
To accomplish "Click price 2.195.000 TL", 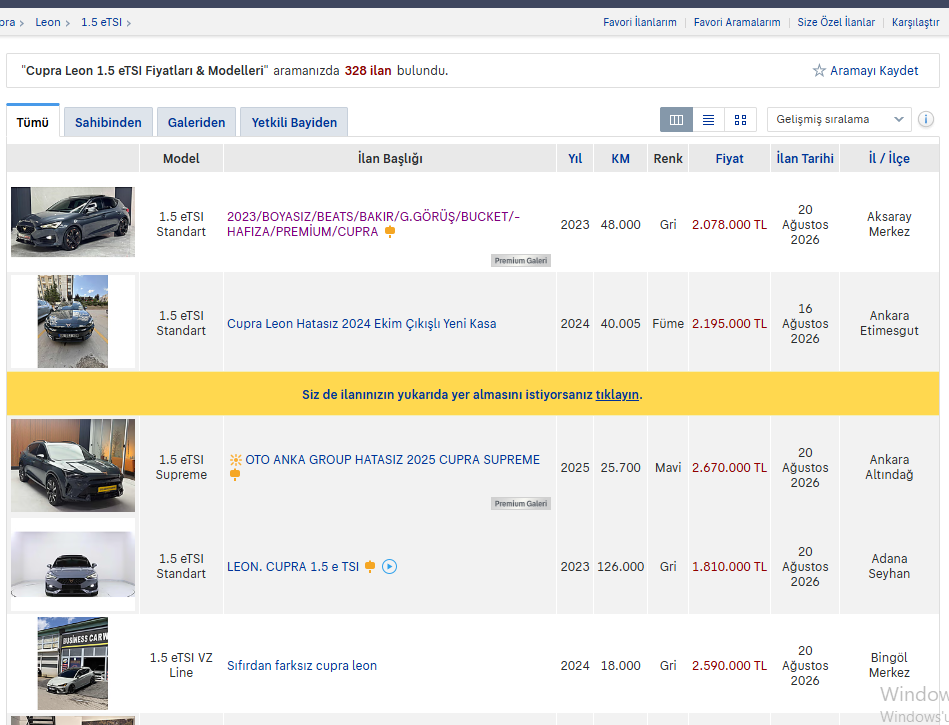I will pyautogui.click(x=729, y=324).
